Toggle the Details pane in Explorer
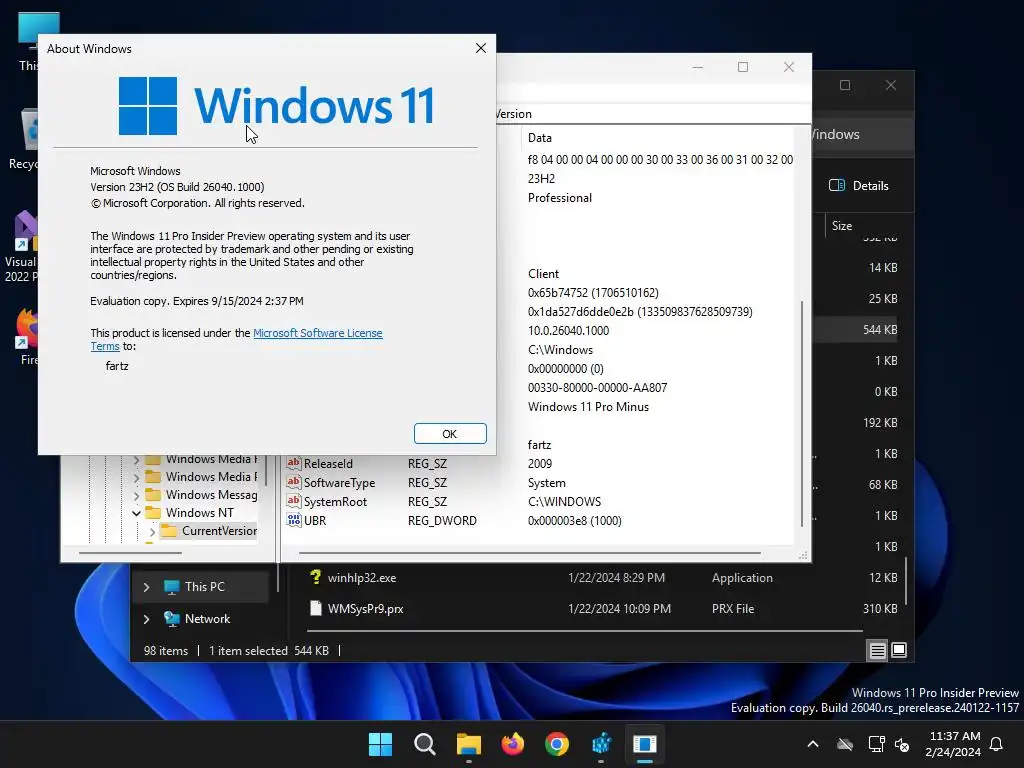 click(x=859, y=185)
